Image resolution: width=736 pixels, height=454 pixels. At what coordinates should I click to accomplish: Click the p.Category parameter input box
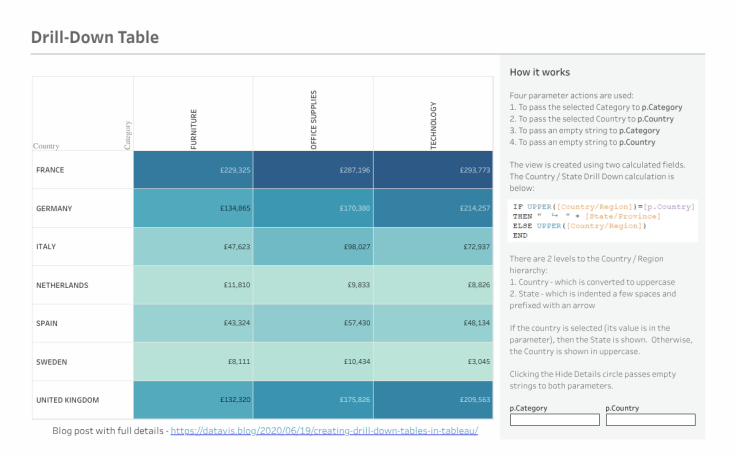tap(553, 420)
